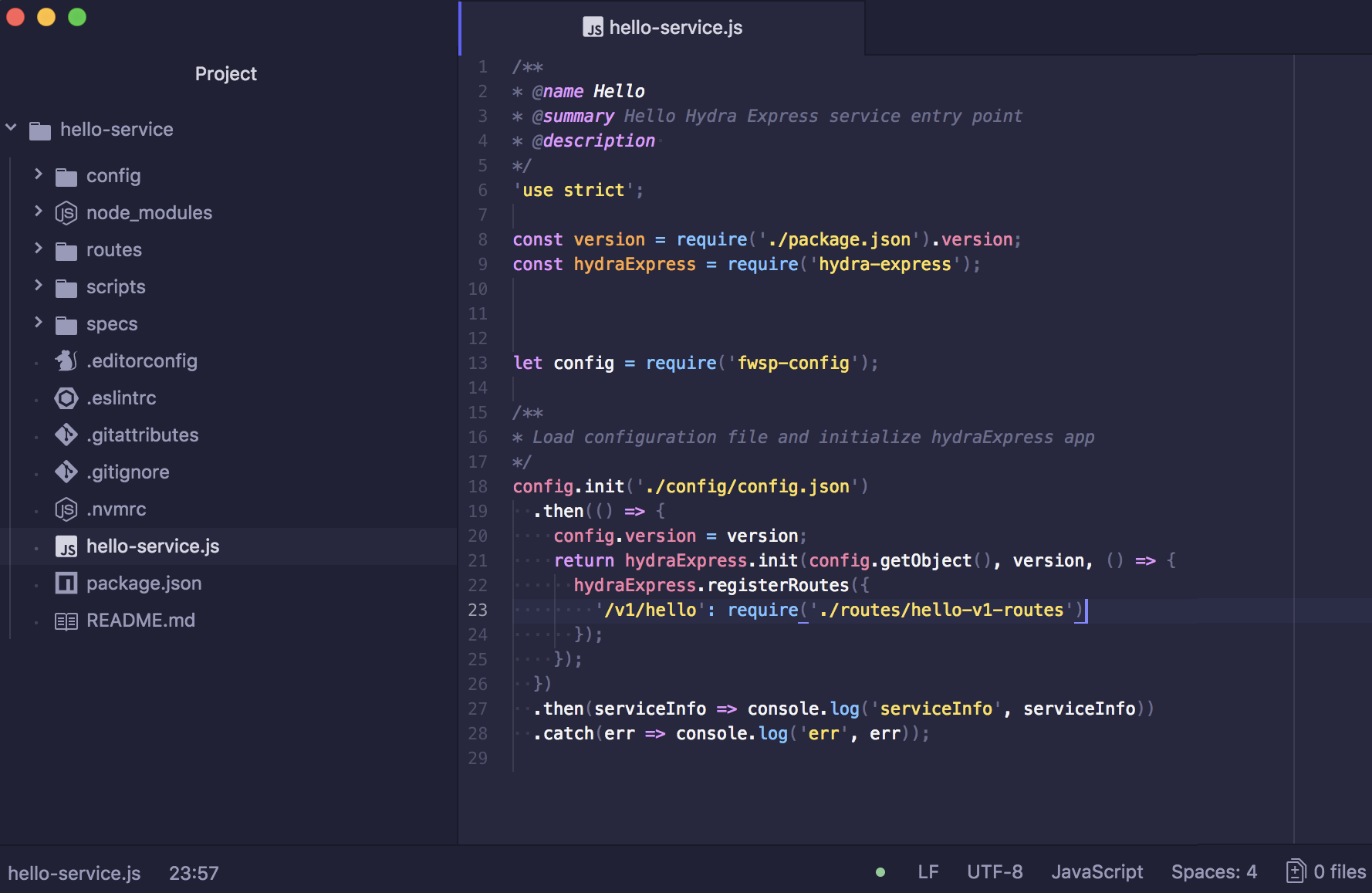Viewport: 1372px width, 893px height.
Task: Click the .gitattributes git icon
Action: click(66, 435)
